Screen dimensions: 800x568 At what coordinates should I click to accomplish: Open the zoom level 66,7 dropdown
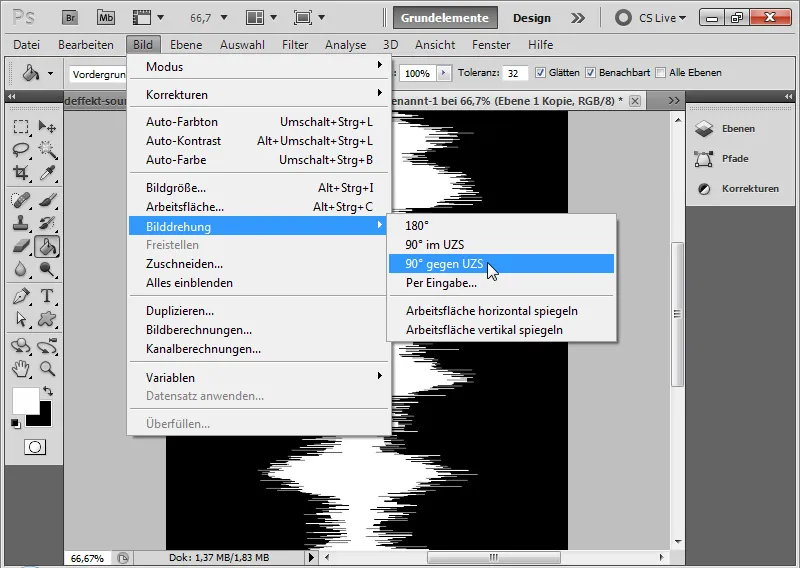click(x=223, y=18)
